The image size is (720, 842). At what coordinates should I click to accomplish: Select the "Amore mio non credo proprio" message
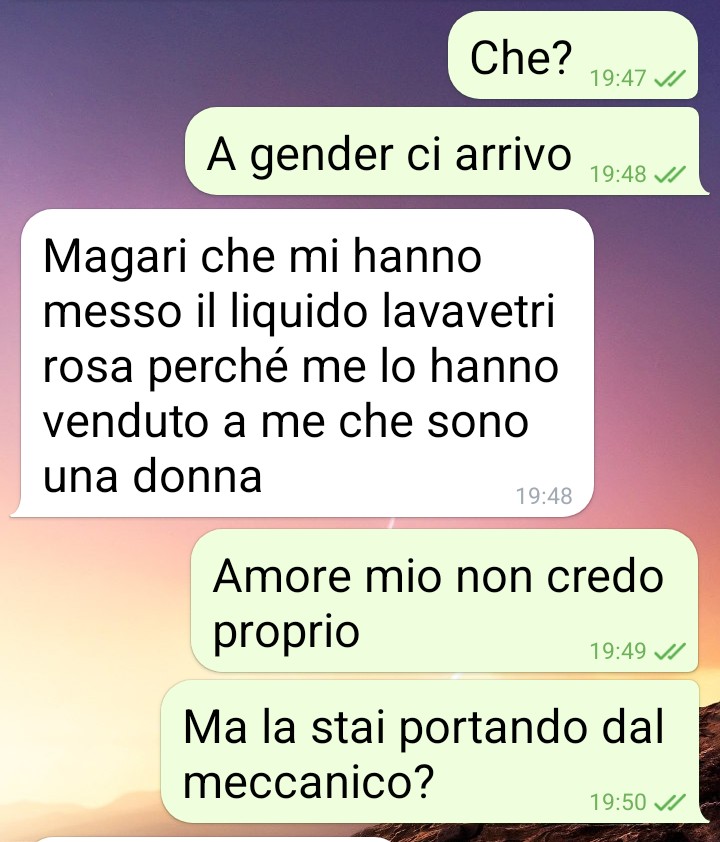[445, 600]
